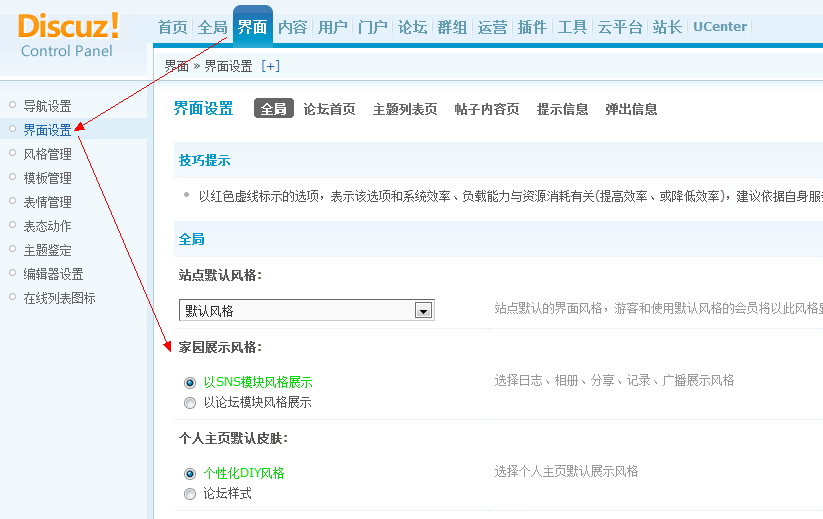Image resolution: width=823 pixels, height=519 pixels.
Task: Select 以论坛模块风格展示 radio option
Action: tap(189, 403)
